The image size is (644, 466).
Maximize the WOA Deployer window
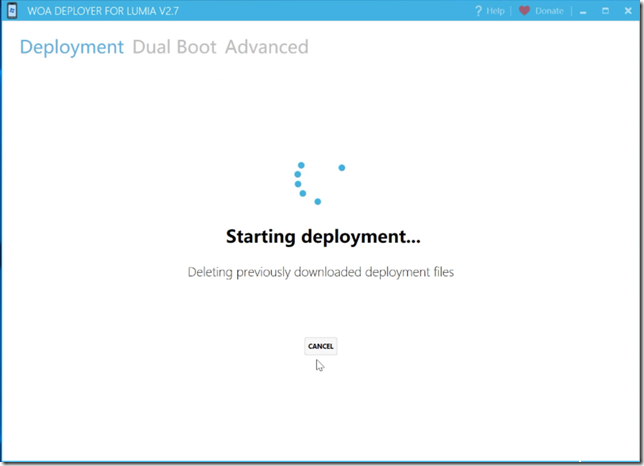coord(604,11)
